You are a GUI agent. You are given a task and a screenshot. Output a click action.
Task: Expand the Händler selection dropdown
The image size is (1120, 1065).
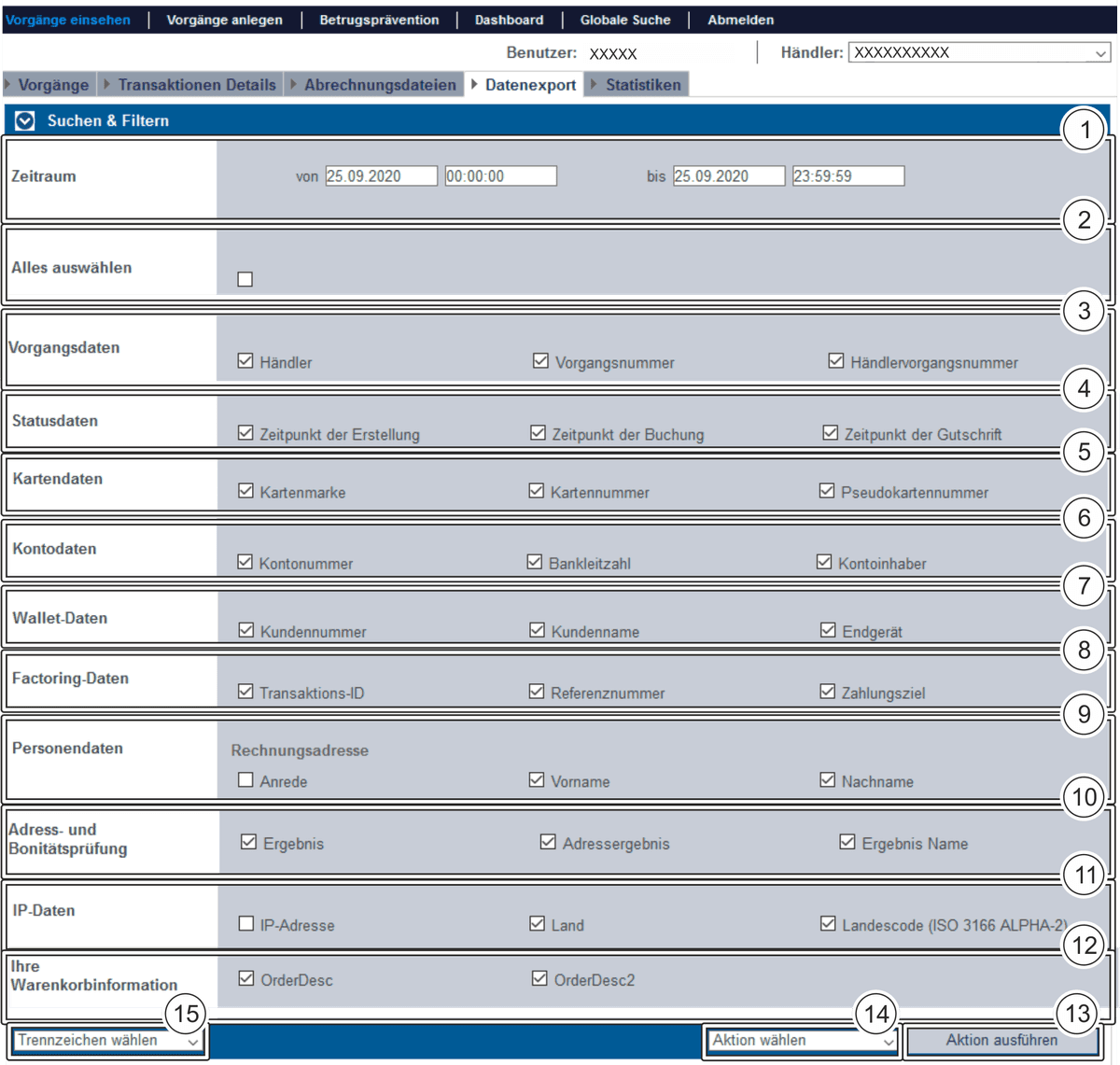(978, 53)
